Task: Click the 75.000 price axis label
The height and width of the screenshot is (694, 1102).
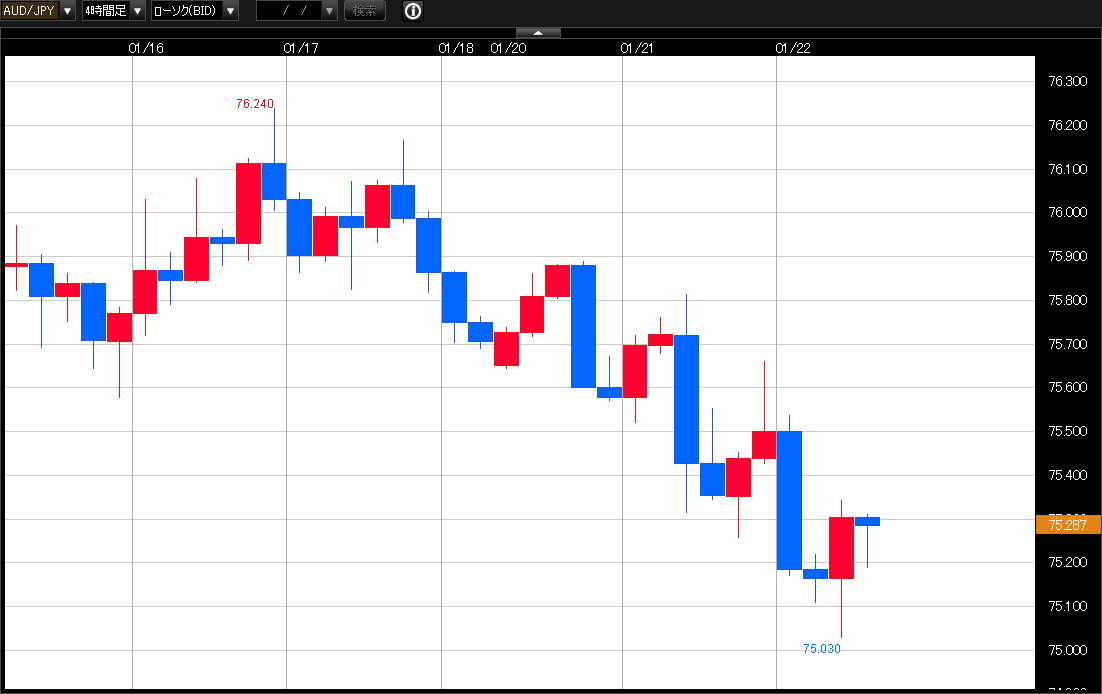Action: (x=1068, y=650)
